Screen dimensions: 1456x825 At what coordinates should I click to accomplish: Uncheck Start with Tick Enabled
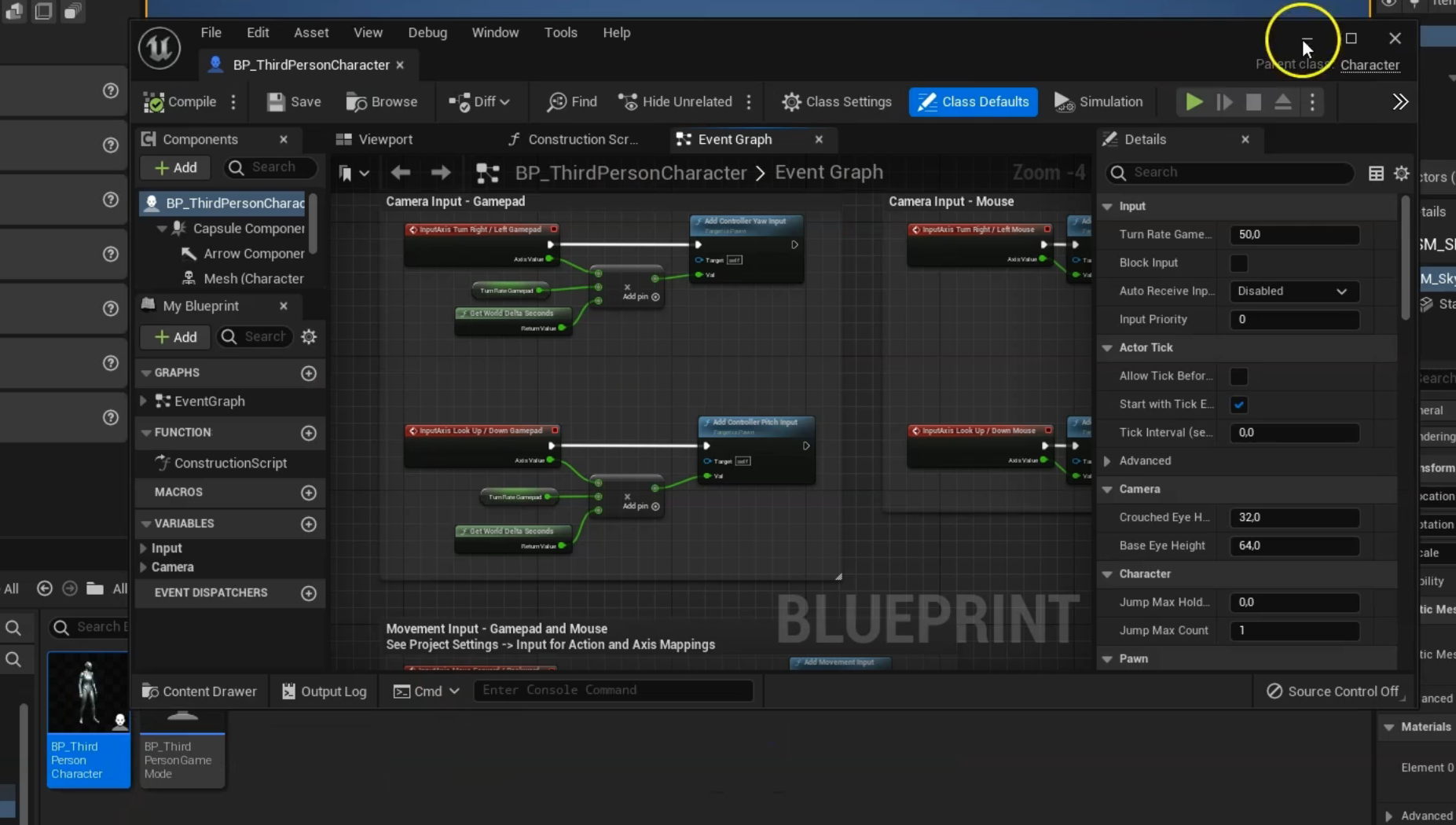[x=1239, y=405]
